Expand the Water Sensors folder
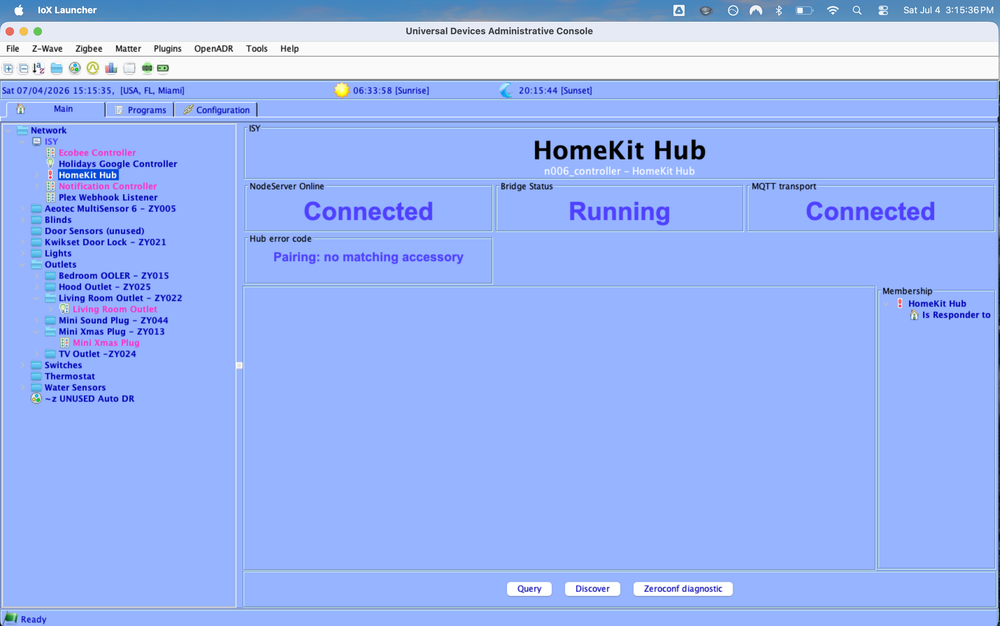 23,388
